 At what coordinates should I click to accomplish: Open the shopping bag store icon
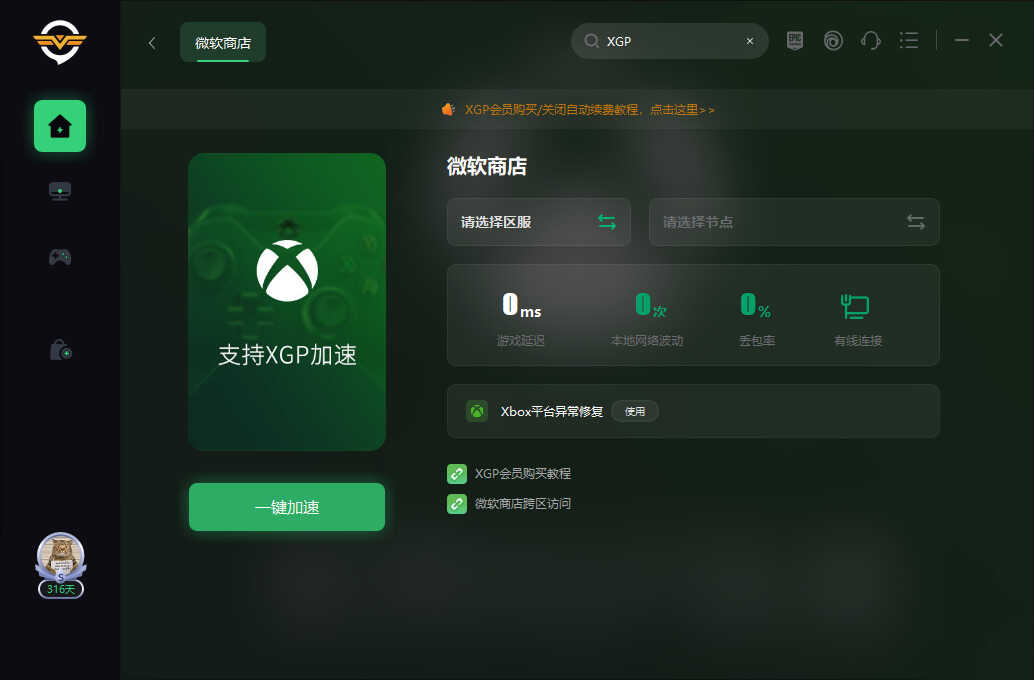point(61,350)
